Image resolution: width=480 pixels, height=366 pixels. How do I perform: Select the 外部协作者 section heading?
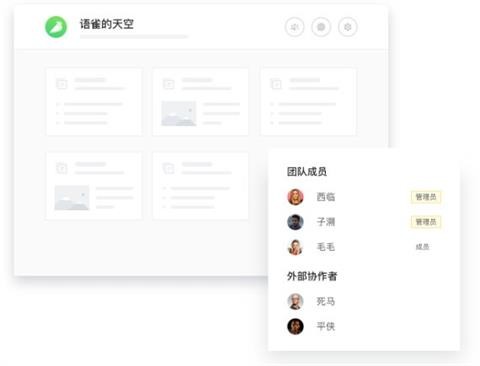[x=312, y=276]
